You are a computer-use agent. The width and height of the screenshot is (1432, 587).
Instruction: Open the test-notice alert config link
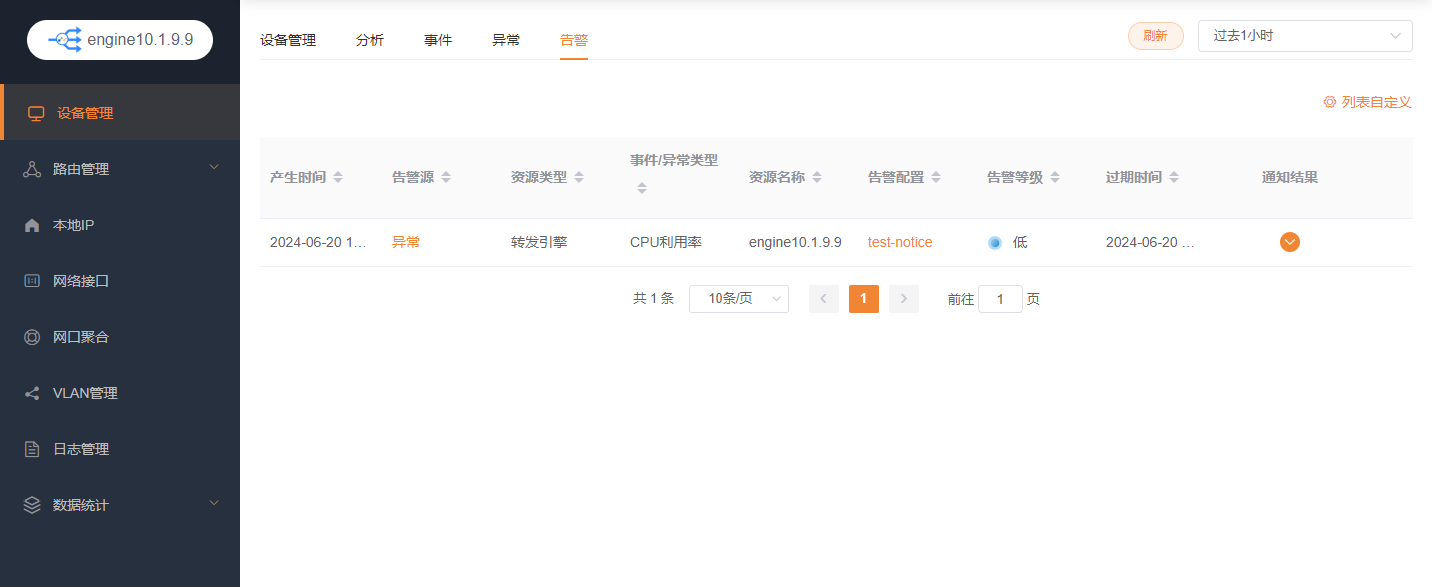899,242
